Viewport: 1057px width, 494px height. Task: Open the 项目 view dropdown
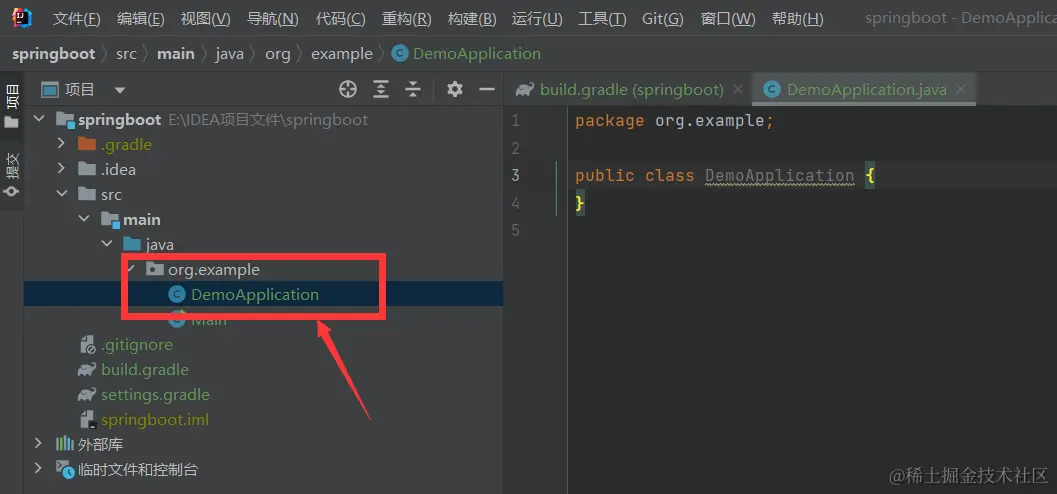(x=119, y=90)
